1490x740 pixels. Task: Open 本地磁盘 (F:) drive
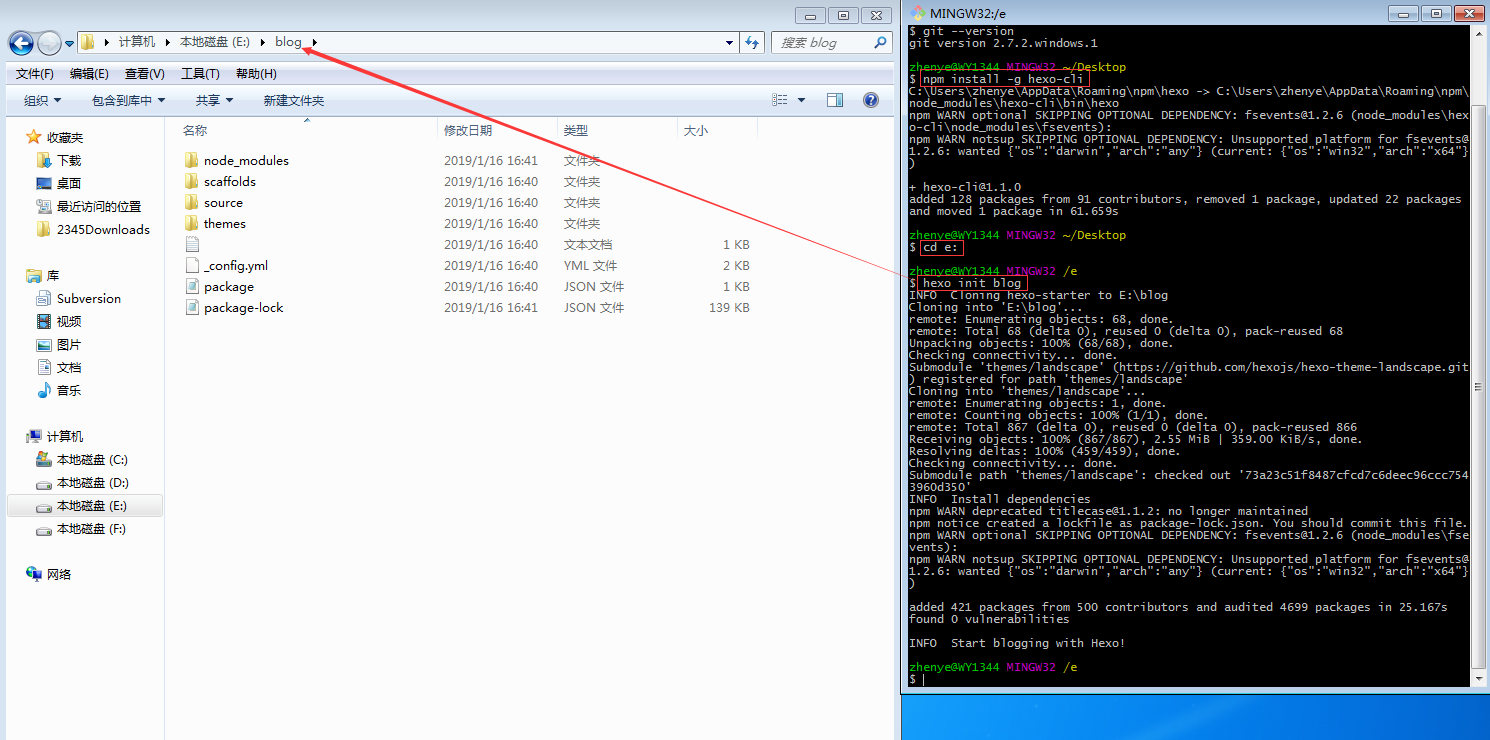pos(91,529)
